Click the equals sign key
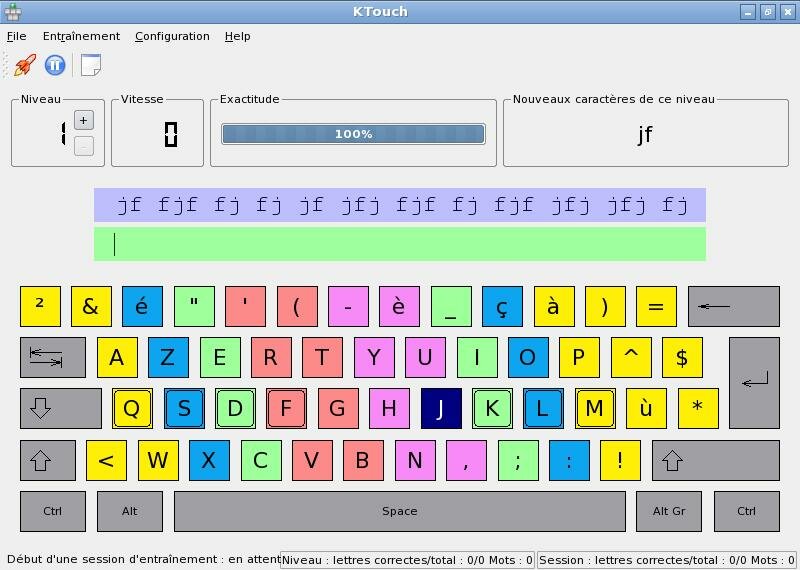 pos(657,306)
